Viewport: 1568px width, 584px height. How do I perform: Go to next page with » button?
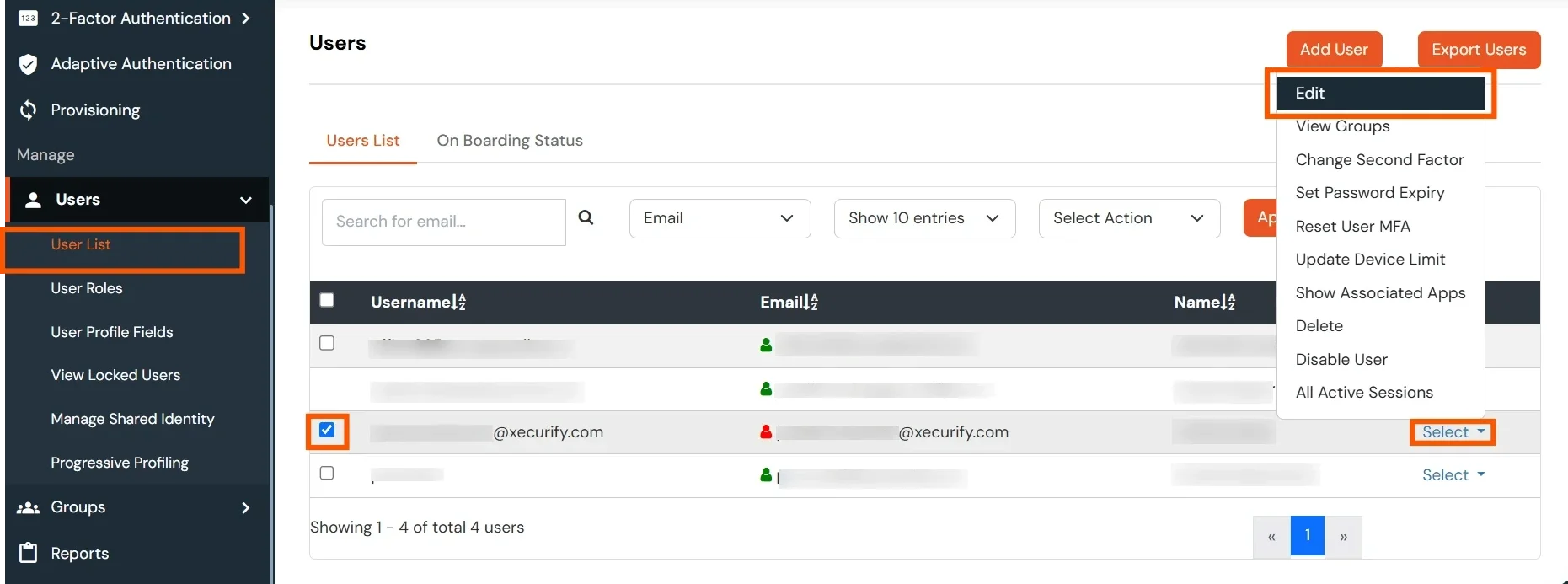tap(1343, 536)
